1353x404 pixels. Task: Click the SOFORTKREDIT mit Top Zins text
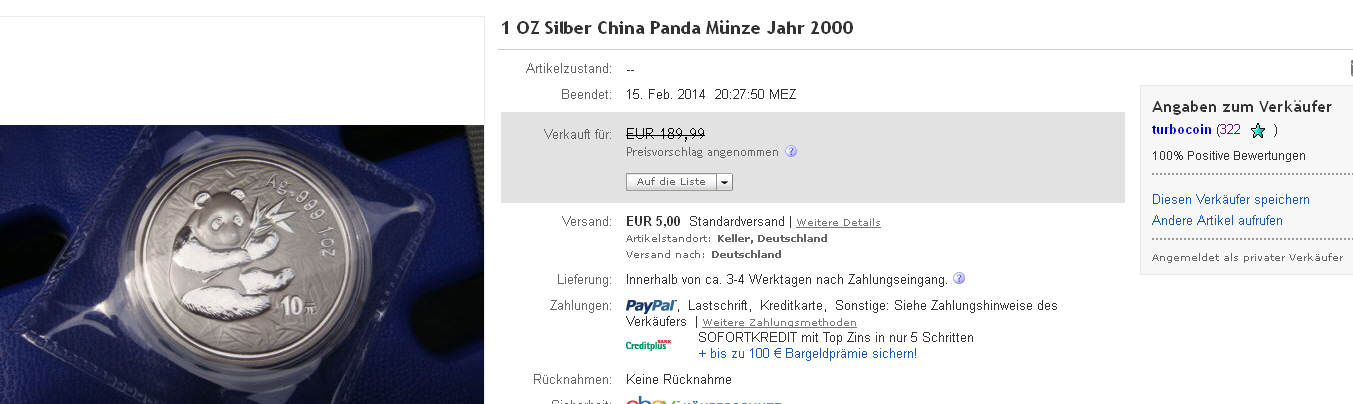836,338
